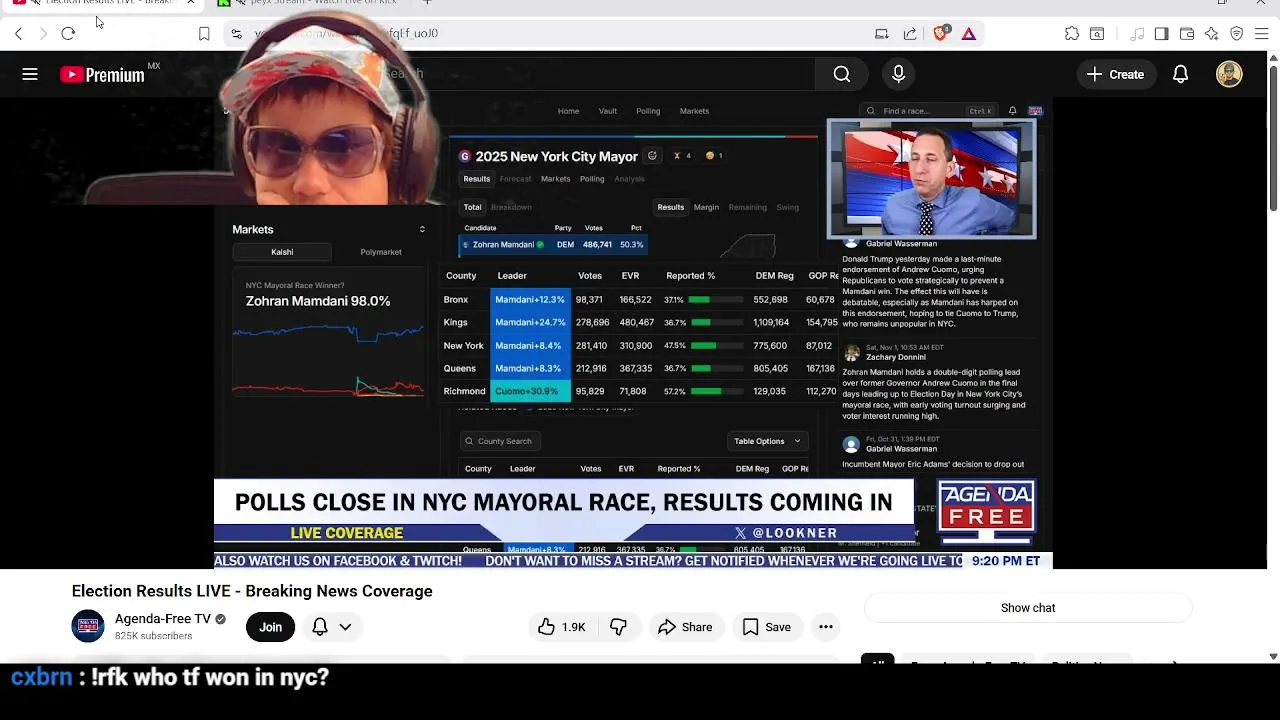Collapse the Markets panel expander in the video
The width and height of the screenshot is (1280, 720).
[422, 230]
